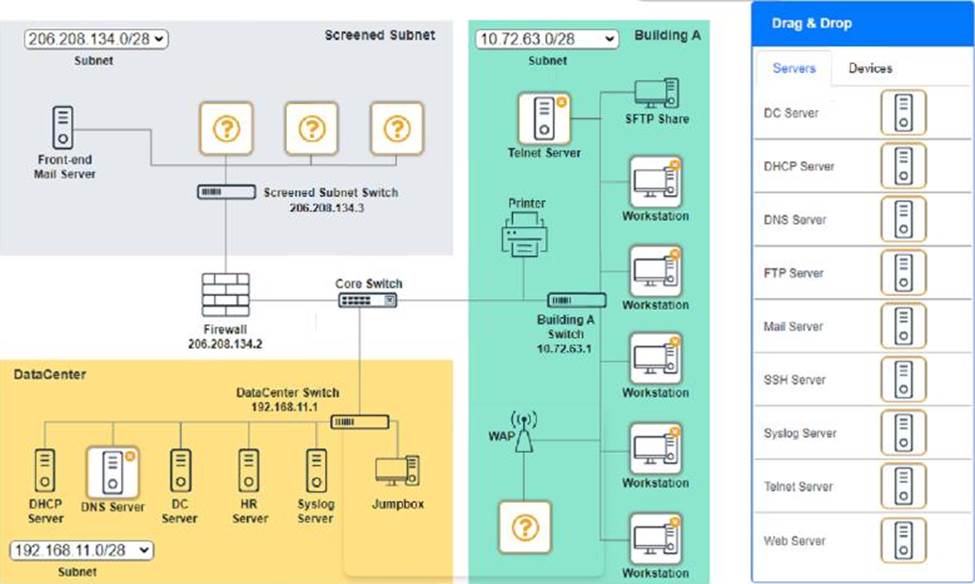Open the DataCenter 192.168.11.0/28 subnet dropdown

(x=82, y=550)
